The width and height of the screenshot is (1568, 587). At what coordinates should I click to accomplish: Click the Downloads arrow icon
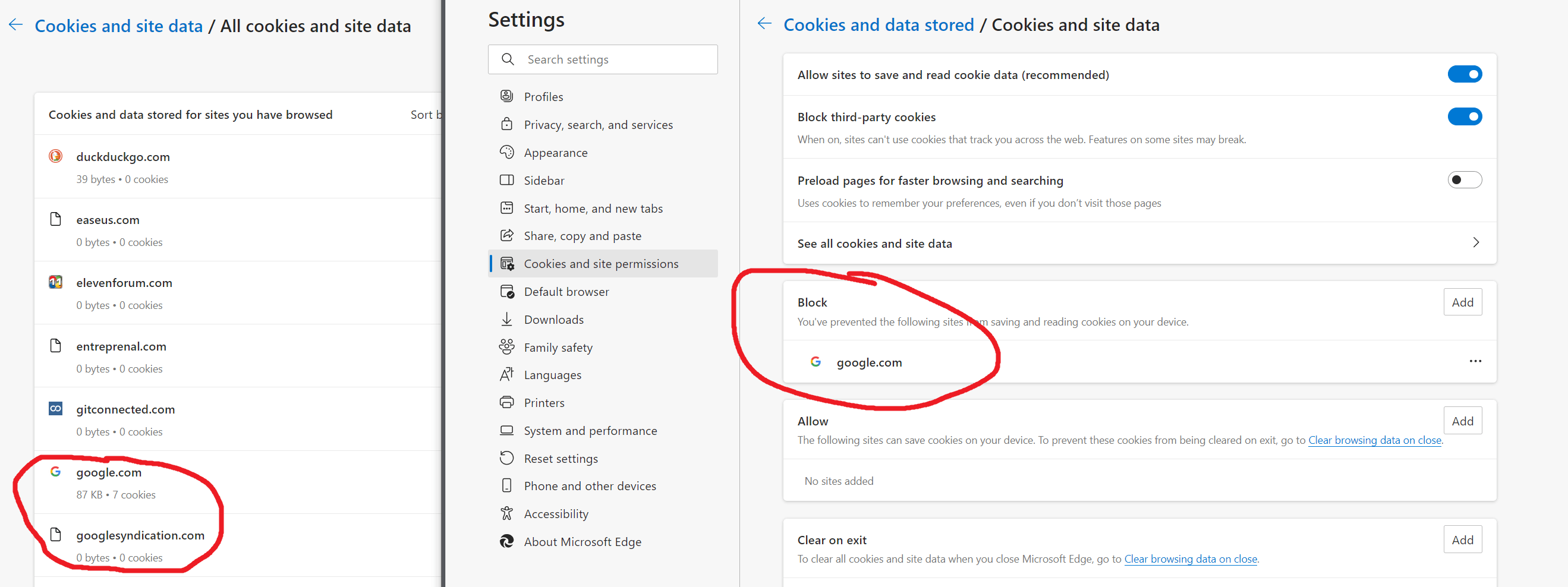[x=506, y=320]
